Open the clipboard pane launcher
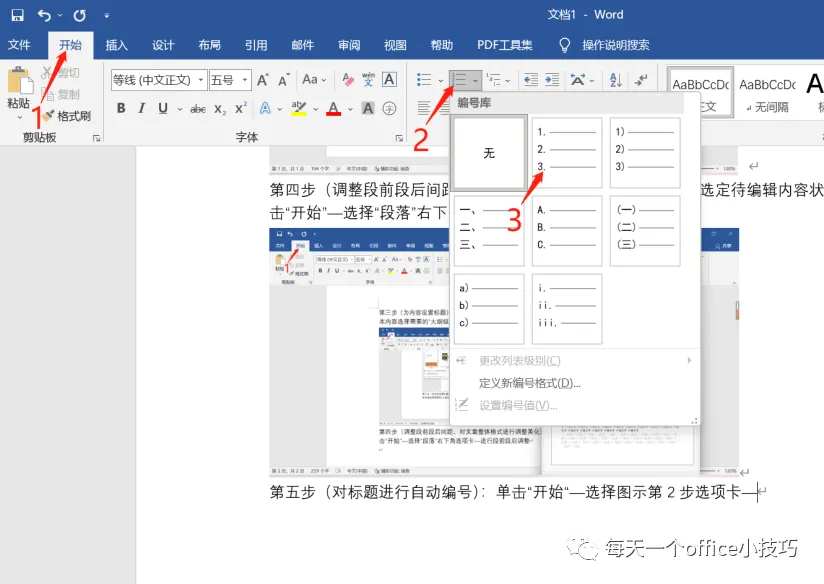This screenshot has width=824, height=584. pyautogui.click(x=96, y=138)
